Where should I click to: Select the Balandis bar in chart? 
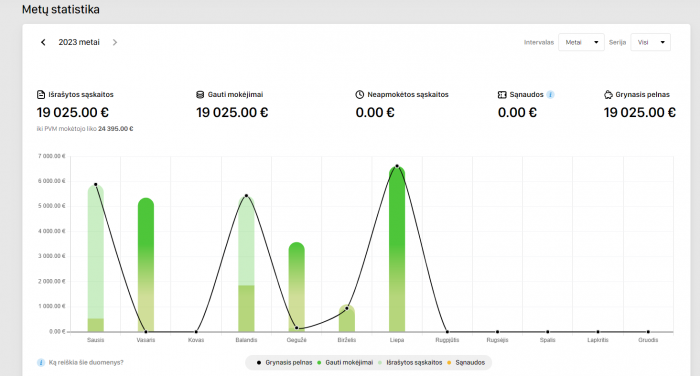pos(246,264)
